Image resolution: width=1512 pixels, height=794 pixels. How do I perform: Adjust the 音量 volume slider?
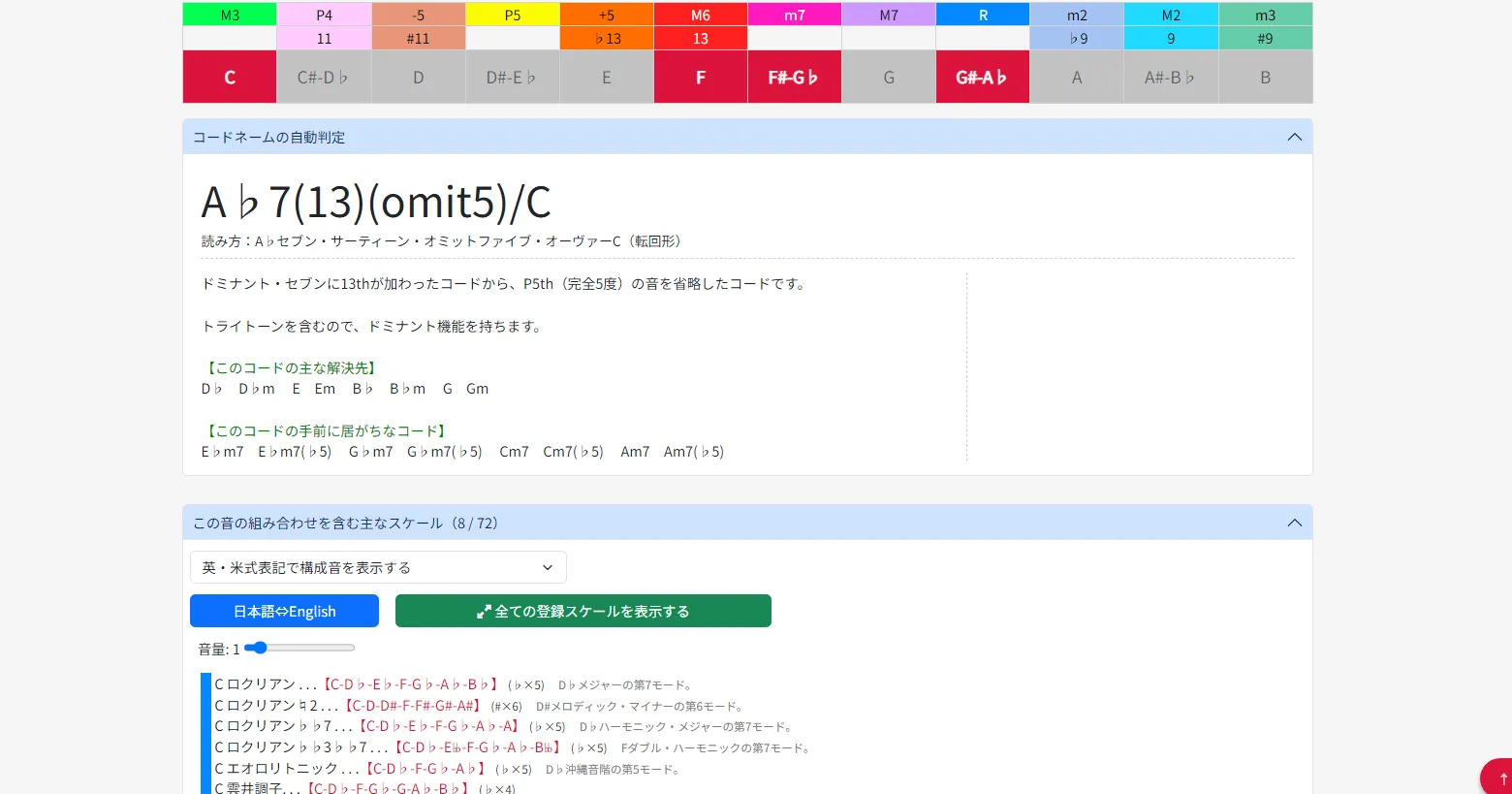[299, 648]
